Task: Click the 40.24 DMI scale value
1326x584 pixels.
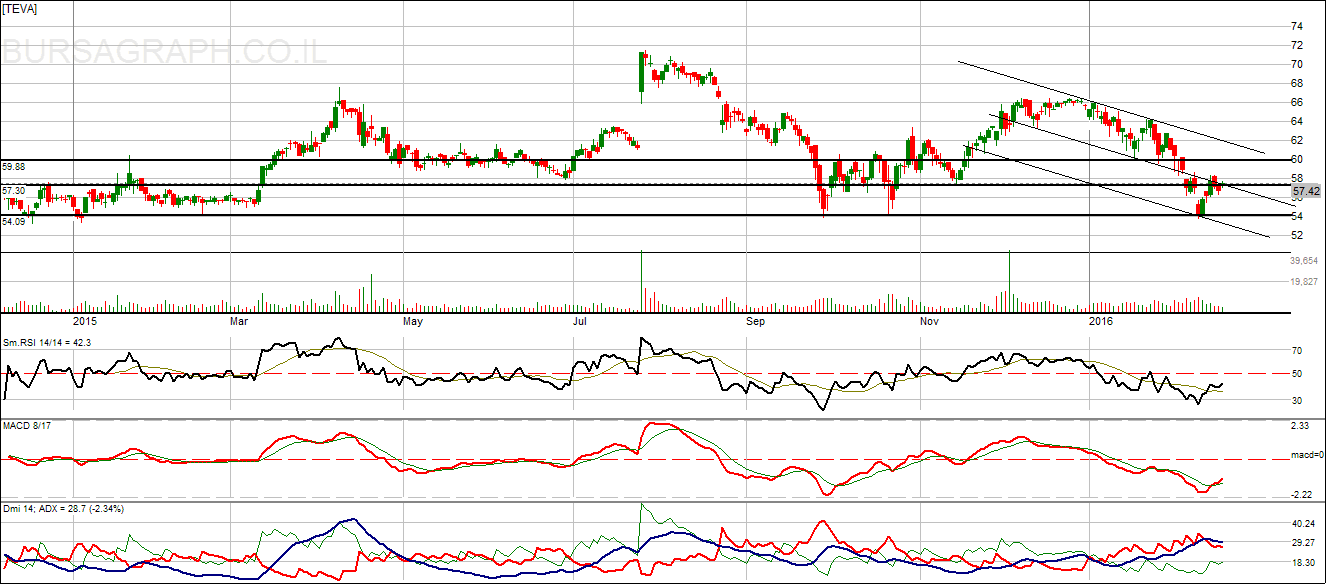Action: point(1303,523)
